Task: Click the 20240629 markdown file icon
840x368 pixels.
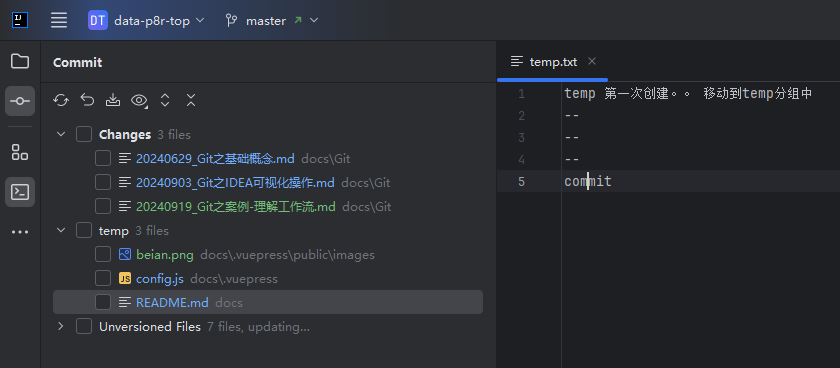Action: (x=125, y=158)
